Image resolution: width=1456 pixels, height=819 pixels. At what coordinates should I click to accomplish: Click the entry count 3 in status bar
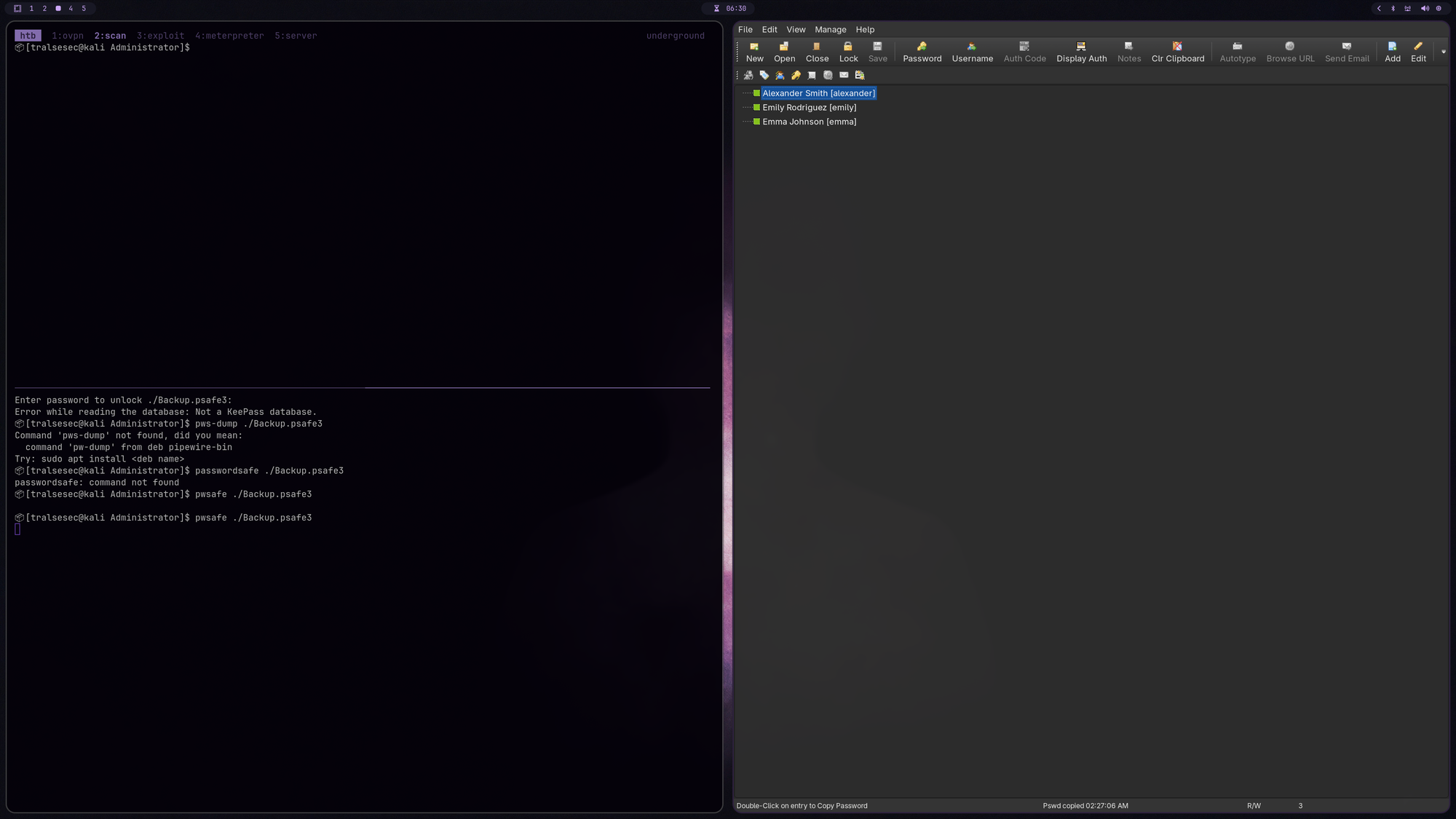(1300, 806)
